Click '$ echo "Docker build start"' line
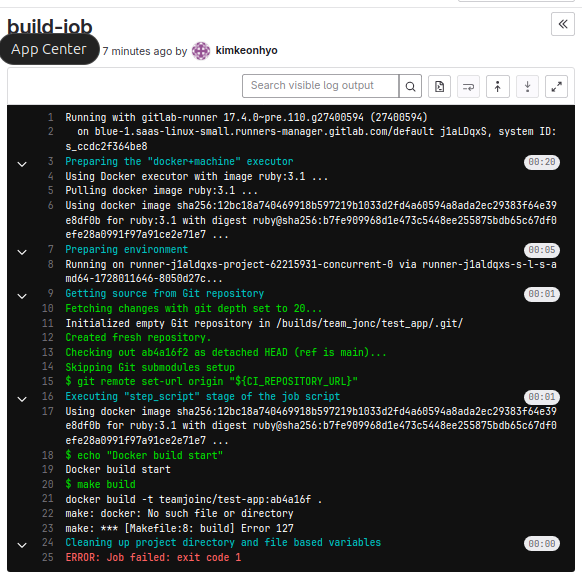The width and height of the screenshot is (582, 587). tap(144, 455)
